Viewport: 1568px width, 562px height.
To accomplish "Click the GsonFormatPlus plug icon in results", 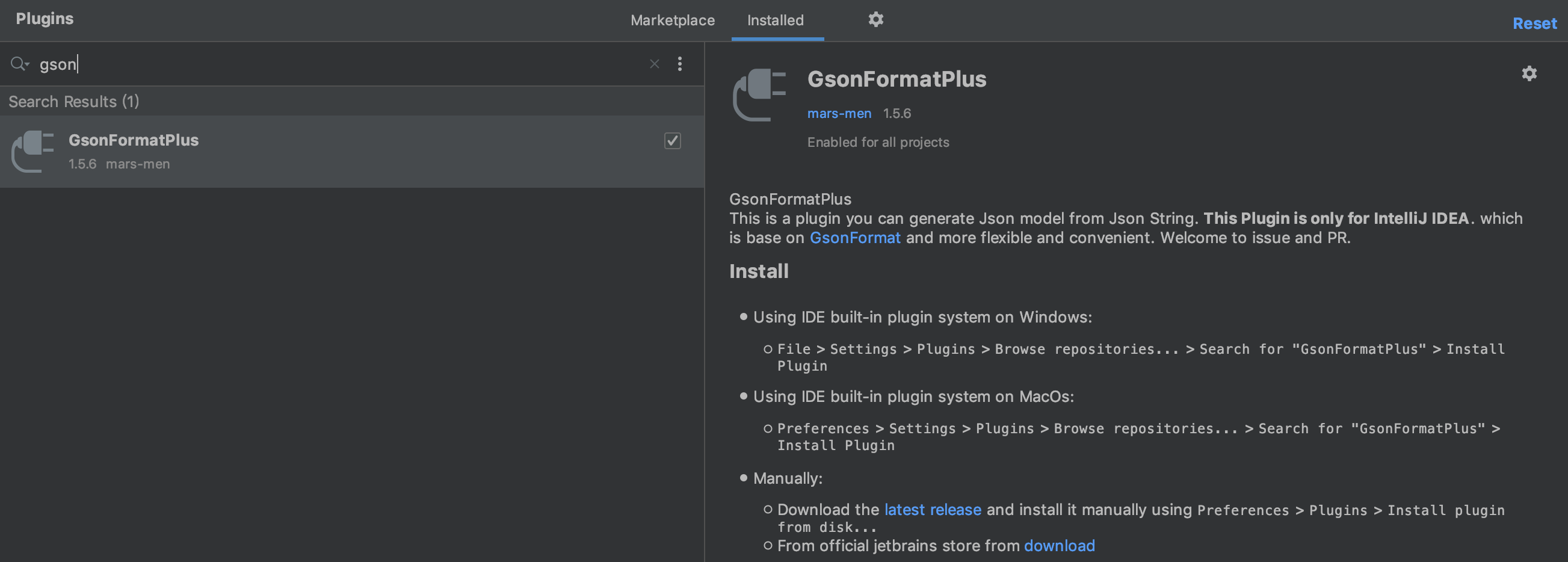I will pos(32,151).
